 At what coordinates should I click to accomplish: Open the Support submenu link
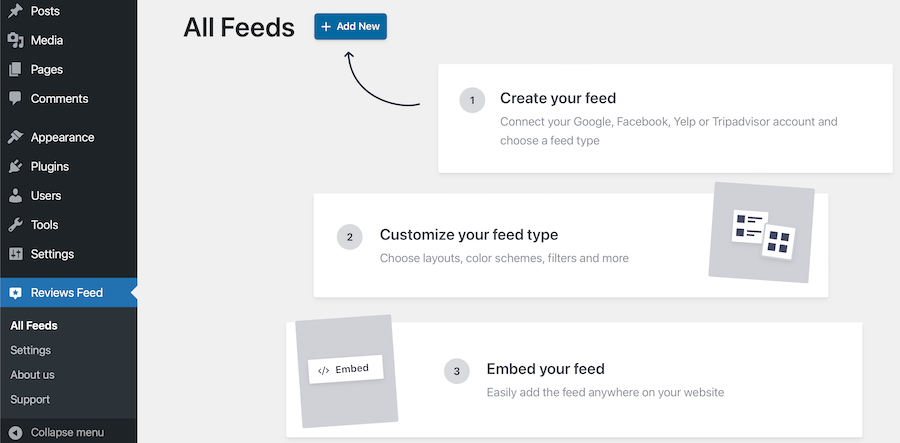click(31, 400)
